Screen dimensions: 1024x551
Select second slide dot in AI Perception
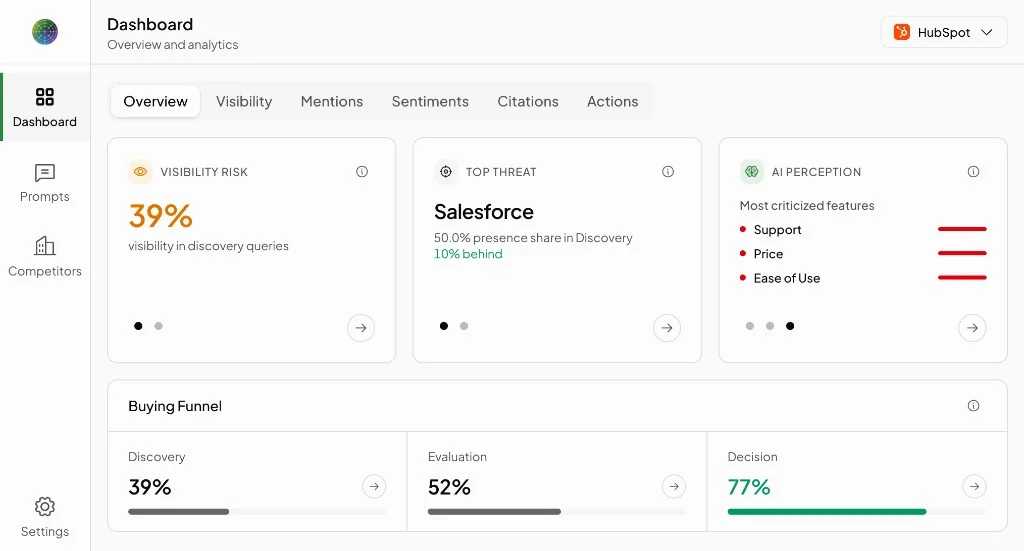770,326
